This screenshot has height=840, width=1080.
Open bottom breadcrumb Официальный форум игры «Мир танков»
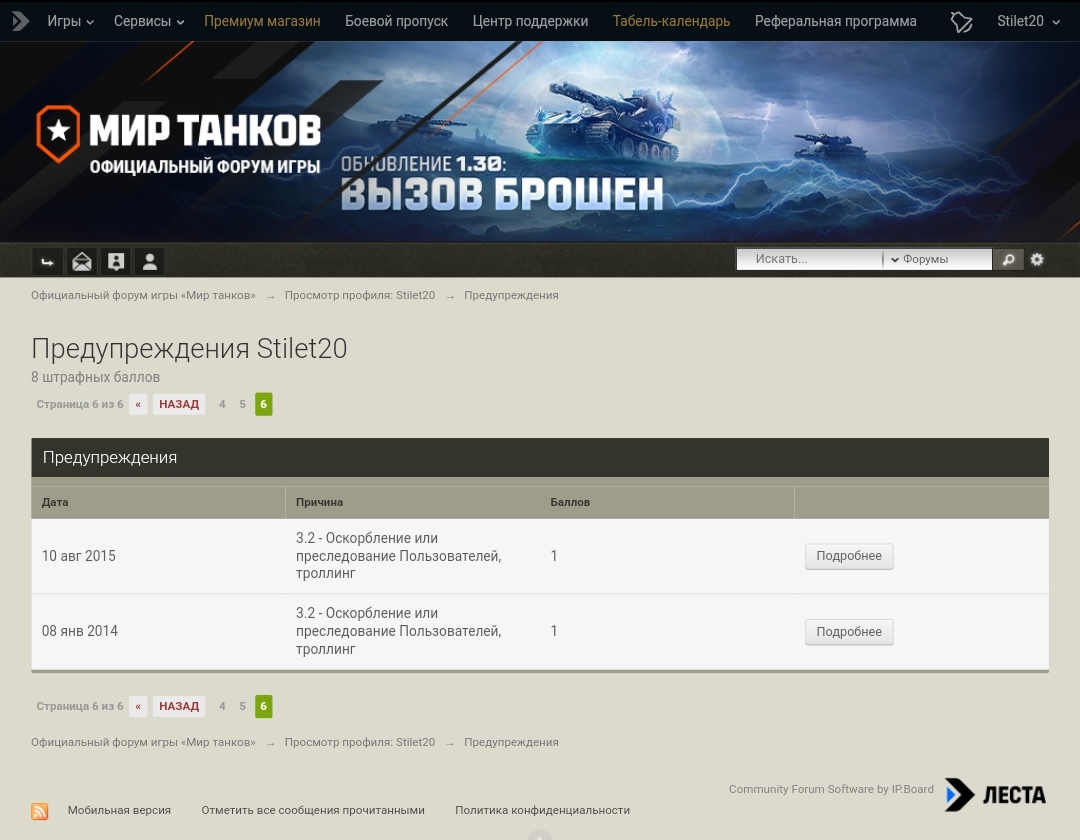143,742
